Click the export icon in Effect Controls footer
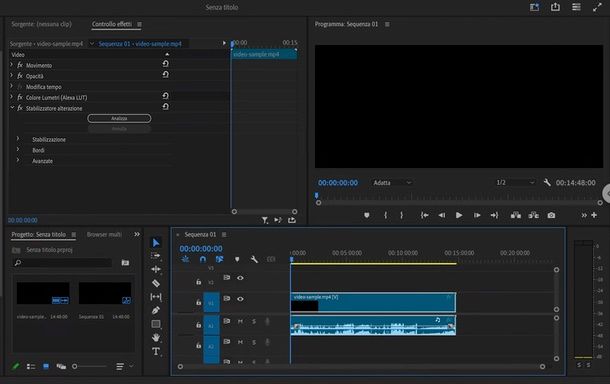The image size is (610, 384). pyautogui.click(x=292, y=220)
